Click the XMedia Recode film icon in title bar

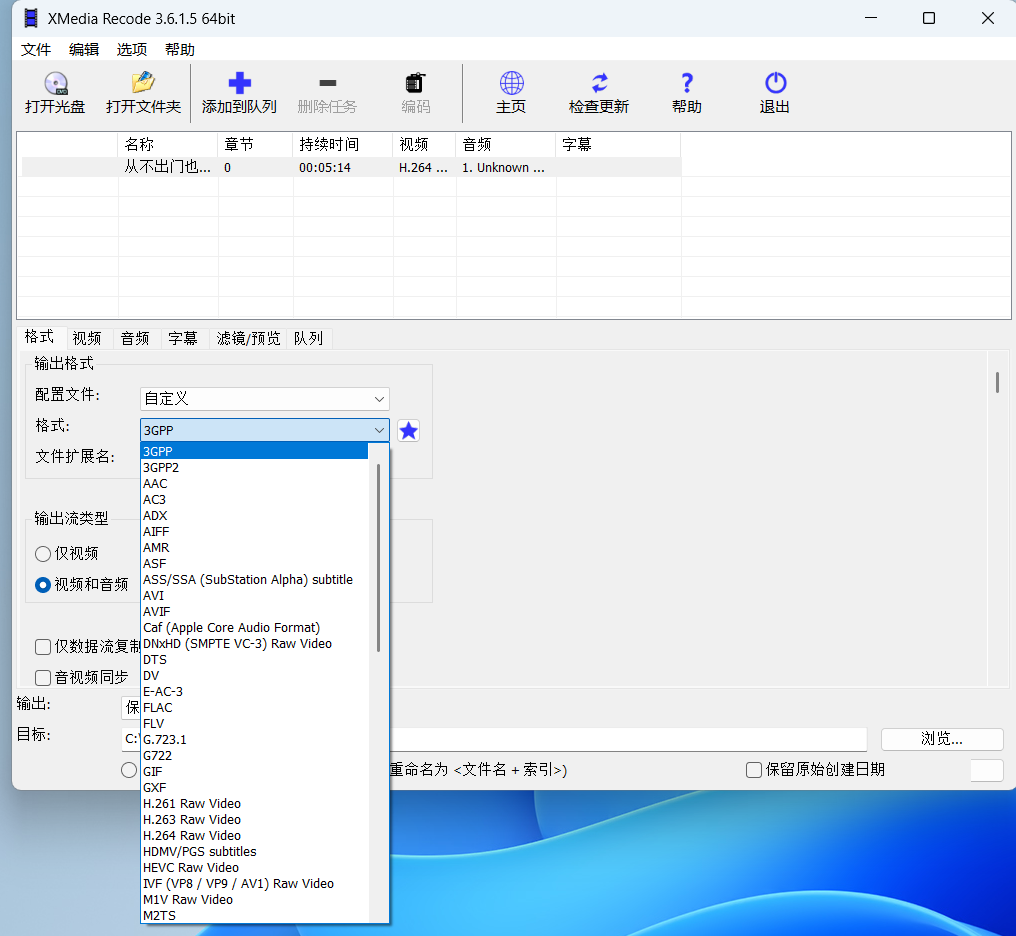[30, 18]
